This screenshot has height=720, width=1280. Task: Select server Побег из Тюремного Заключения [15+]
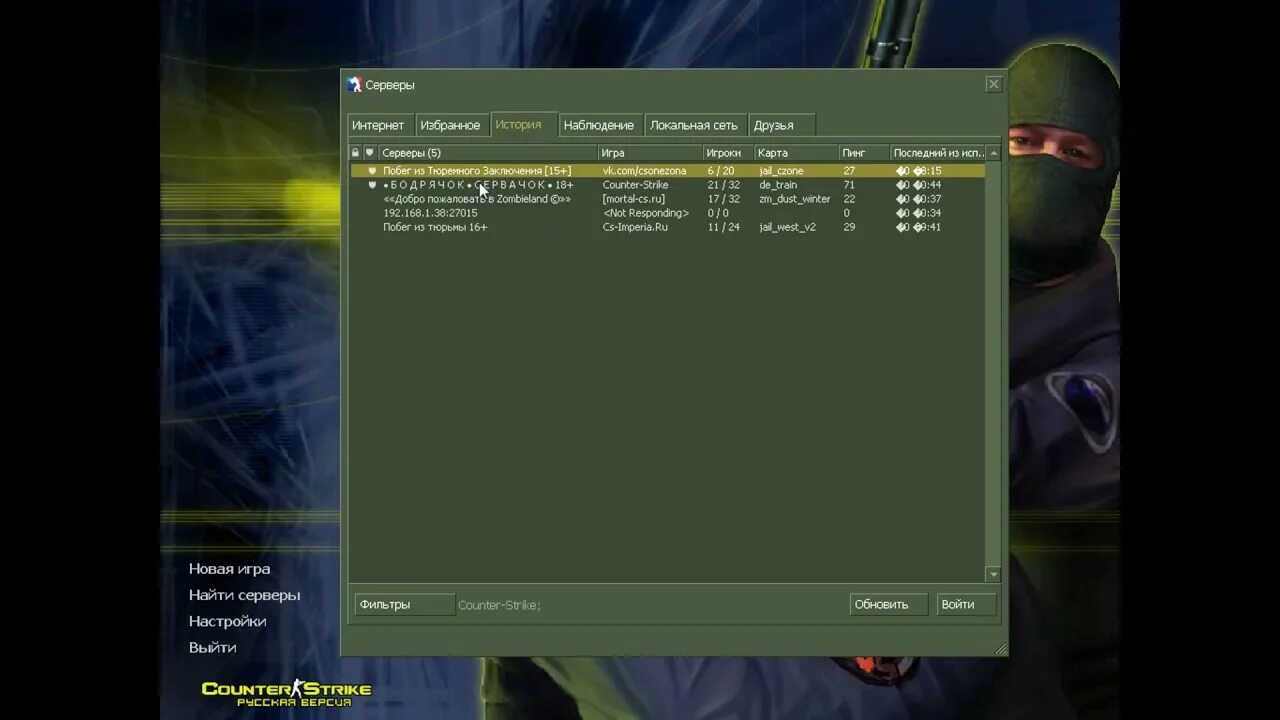pos(667,171)
